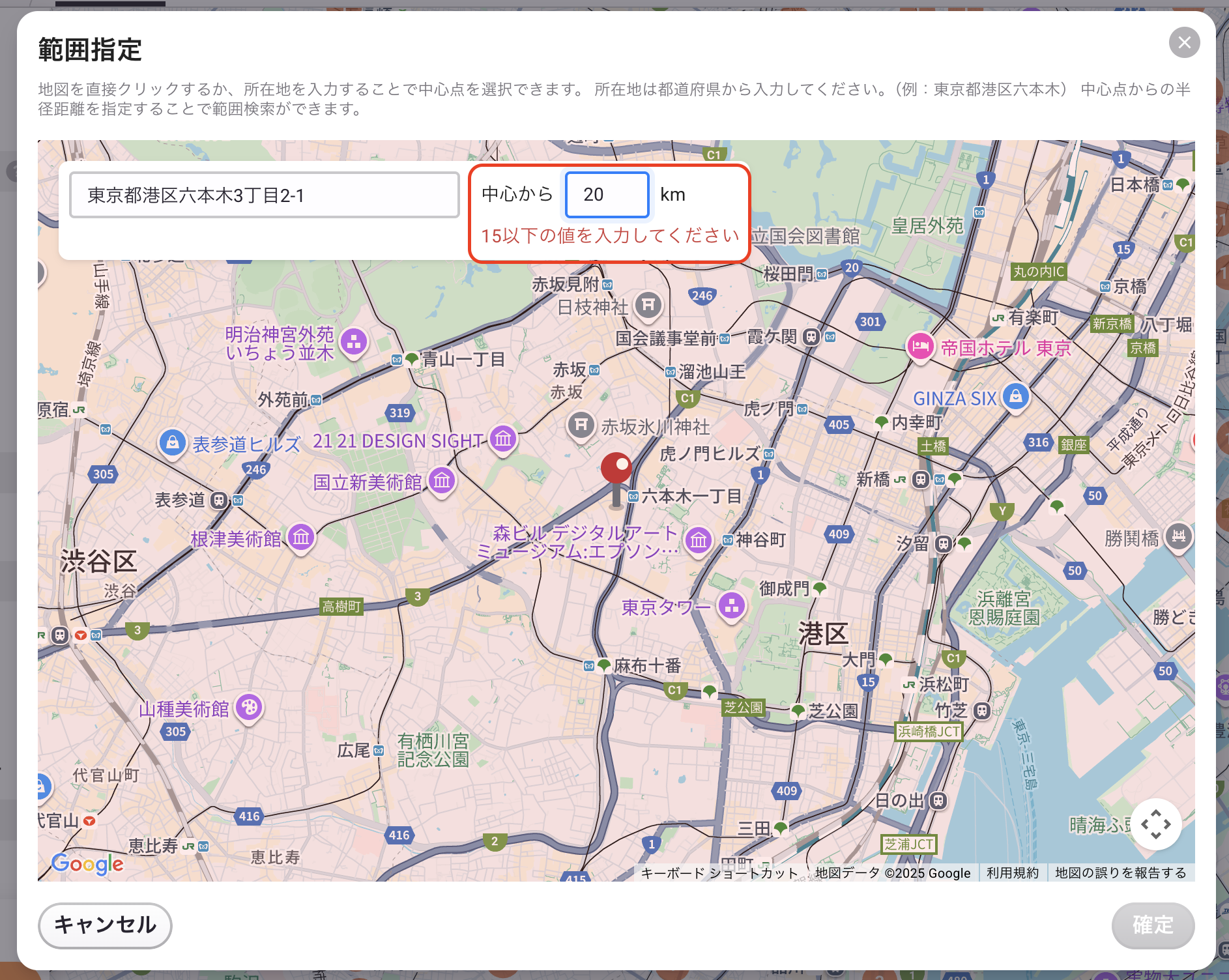Viewport: 1229px width, 980px height.
Task: Click the 外苑前 station label
Action: pos(283,399)
